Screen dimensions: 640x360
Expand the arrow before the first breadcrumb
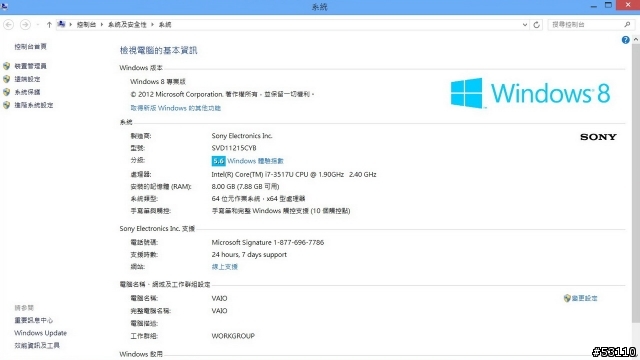click(x=71, y=25)
